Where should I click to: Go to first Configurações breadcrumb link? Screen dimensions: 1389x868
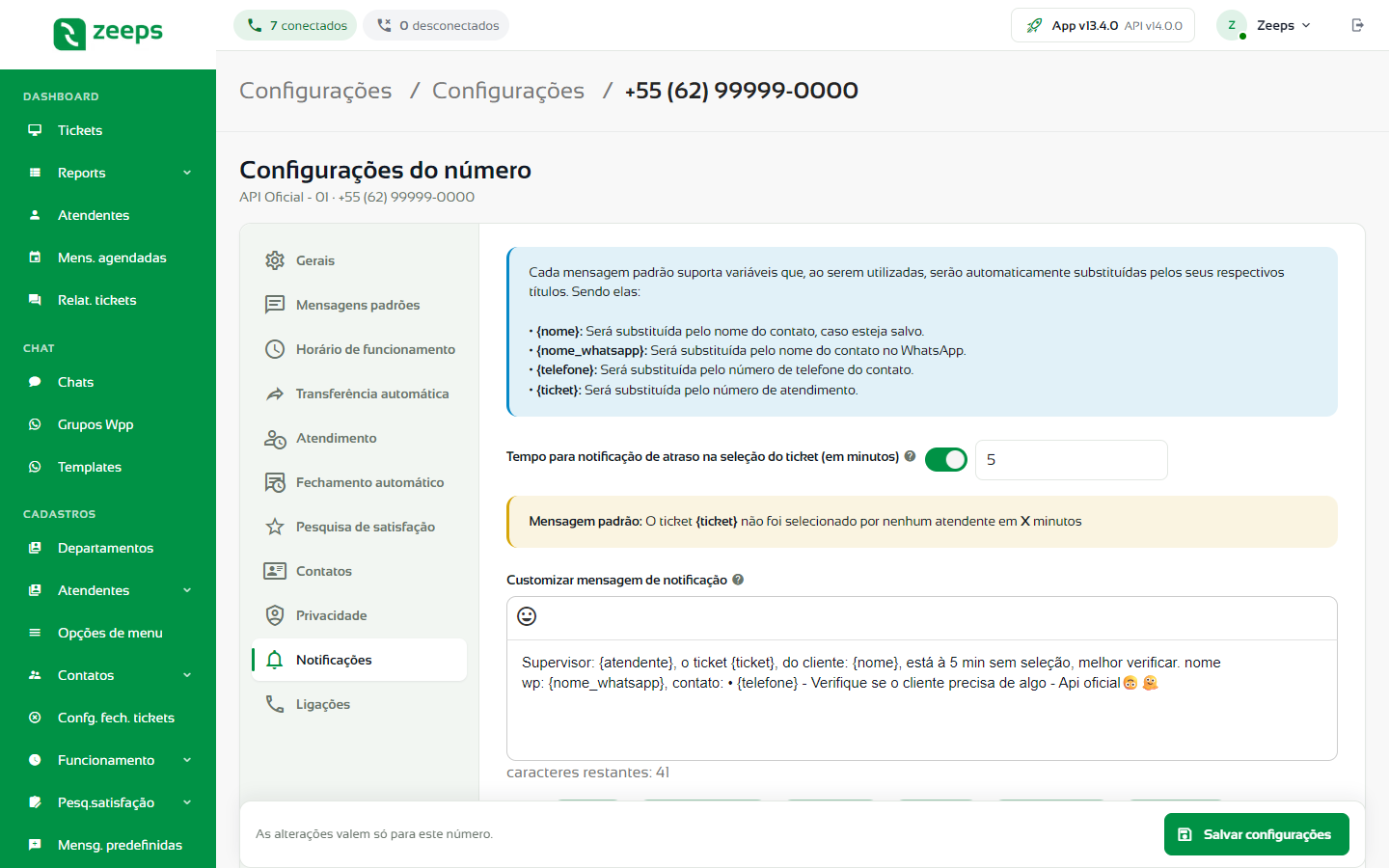coord(315,91)
